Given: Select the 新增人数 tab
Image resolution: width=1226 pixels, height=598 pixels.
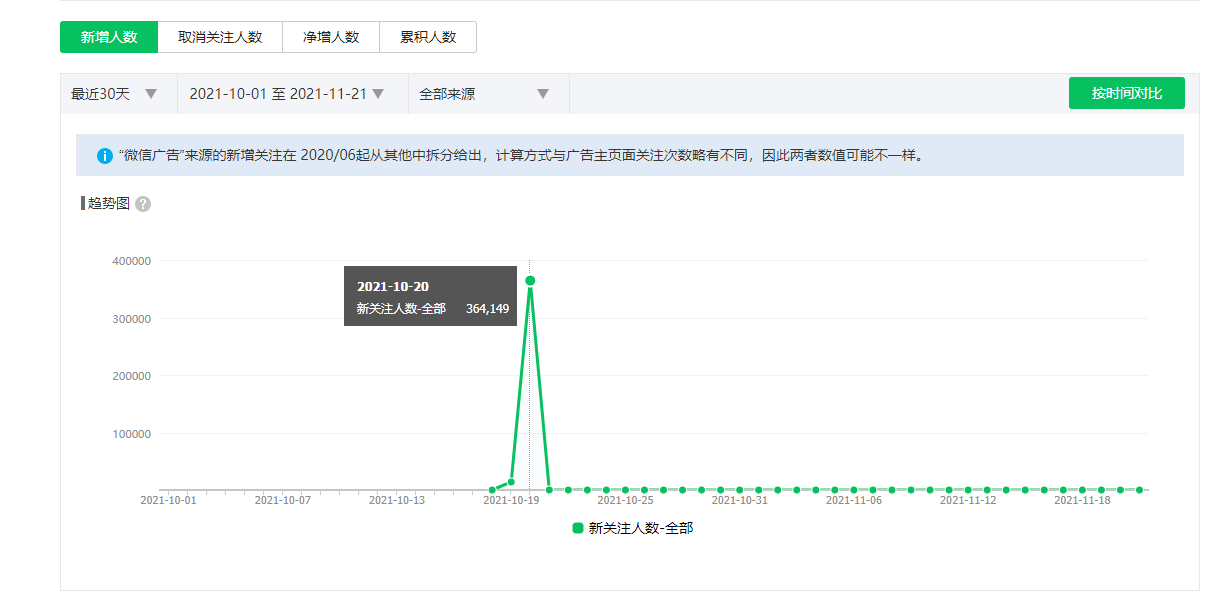Looking at the screenshot, I should click(x=109, y=37).
